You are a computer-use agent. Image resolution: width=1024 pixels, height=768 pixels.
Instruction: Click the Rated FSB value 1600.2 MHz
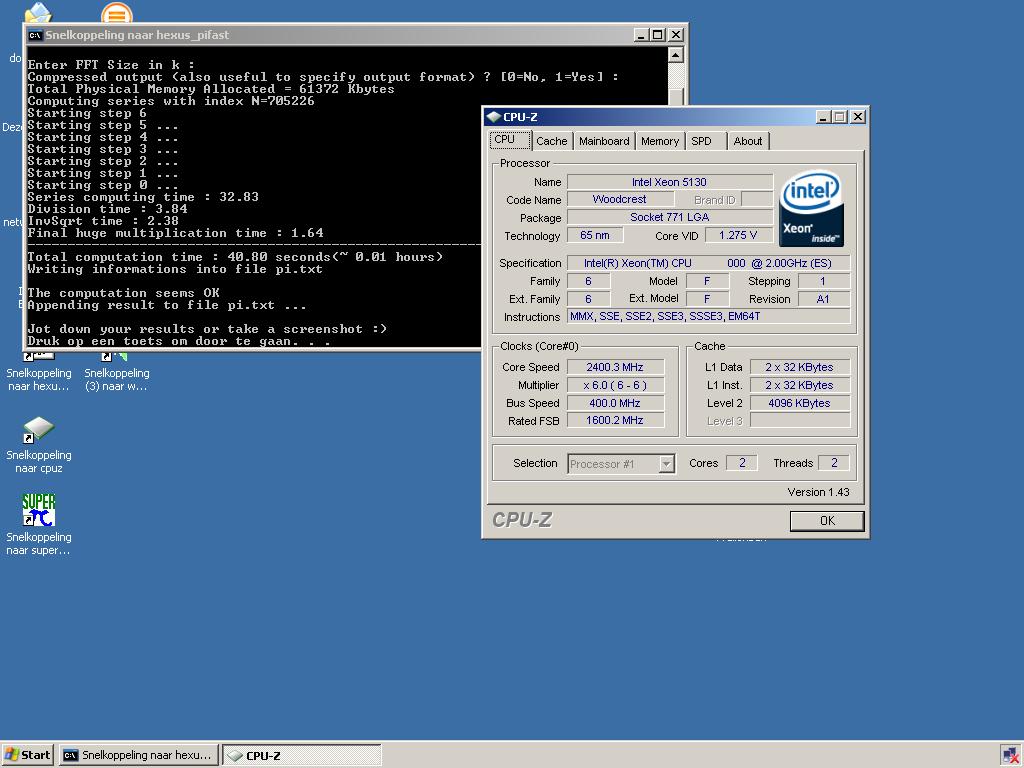[615, 421]
